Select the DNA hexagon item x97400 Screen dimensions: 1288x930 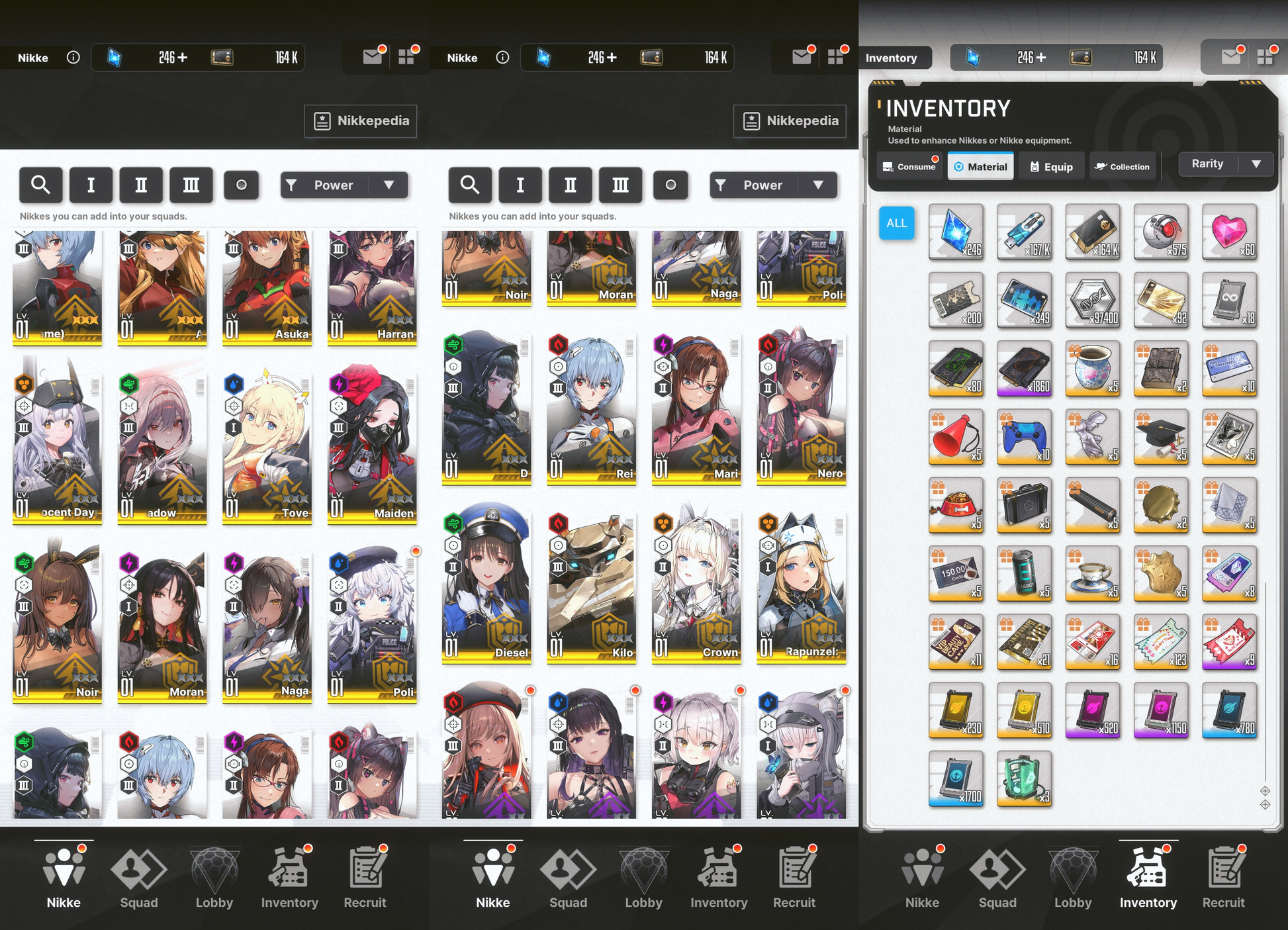[1093, 300]
